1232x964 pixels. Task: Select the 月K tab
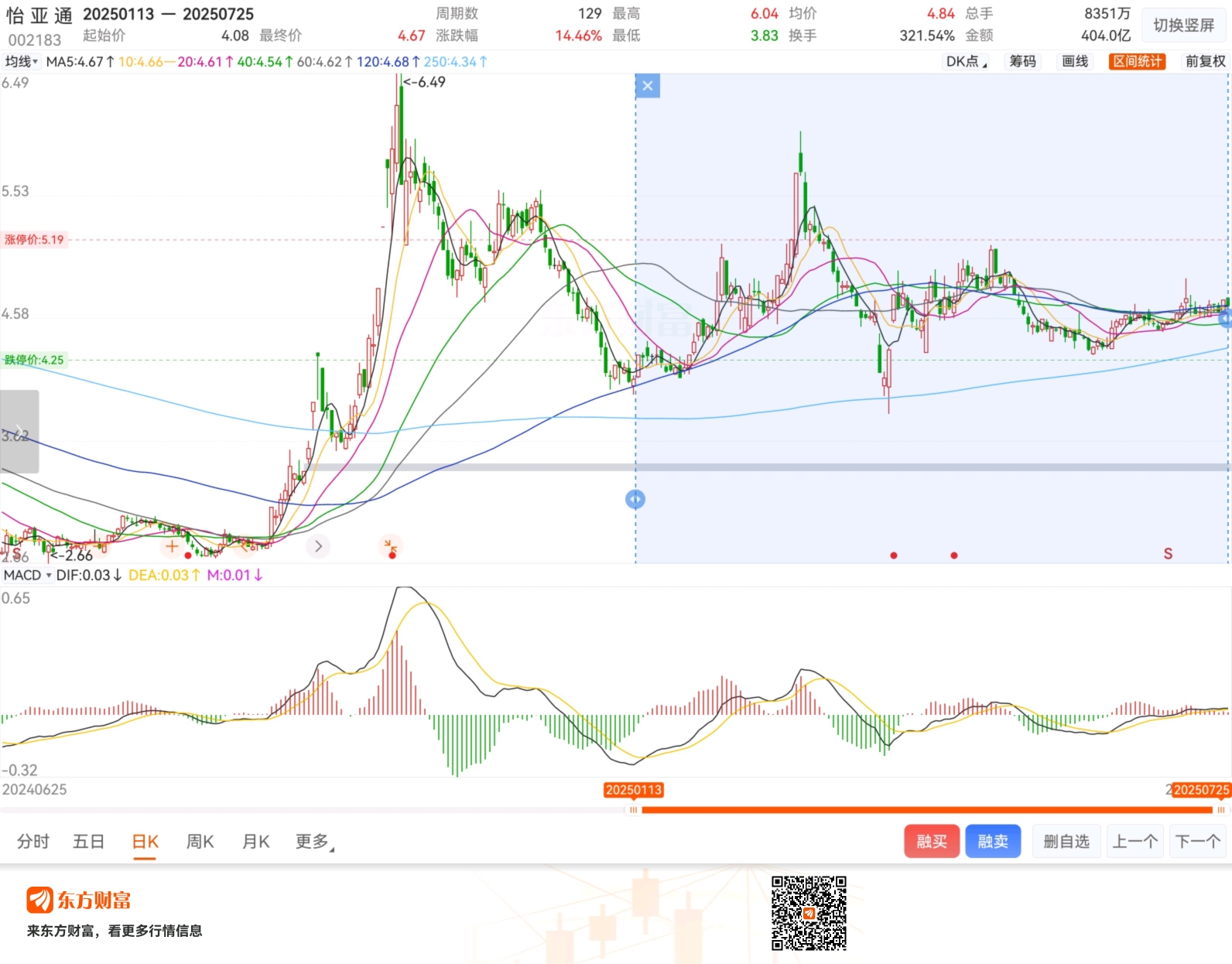pyautogui.click(x=255, y=841)
